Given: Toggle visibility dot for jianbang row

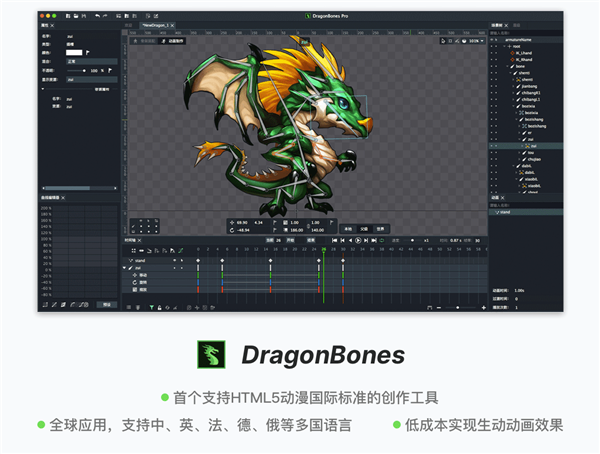Looking at the screenshot, I should (x=492, y=86).
